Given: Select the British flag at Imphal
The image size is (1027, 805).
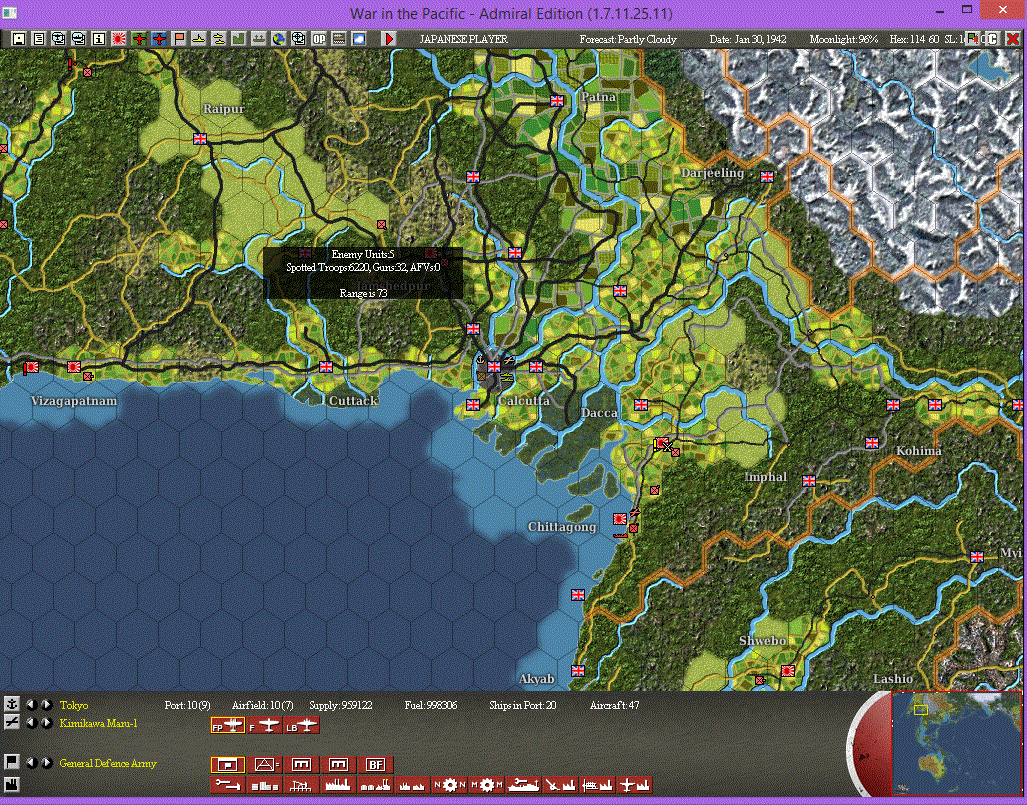Looking at the screenshot, I should (809, 481).
